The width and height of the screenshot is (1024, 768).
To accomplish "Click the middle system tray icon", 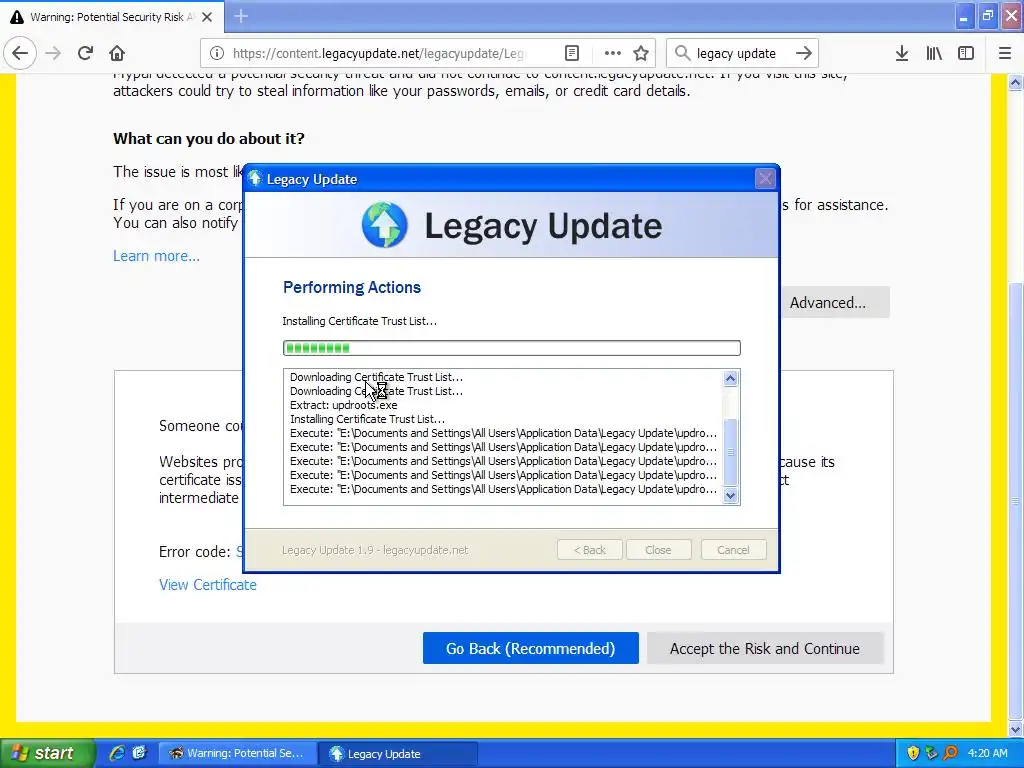I will (931, 753).
